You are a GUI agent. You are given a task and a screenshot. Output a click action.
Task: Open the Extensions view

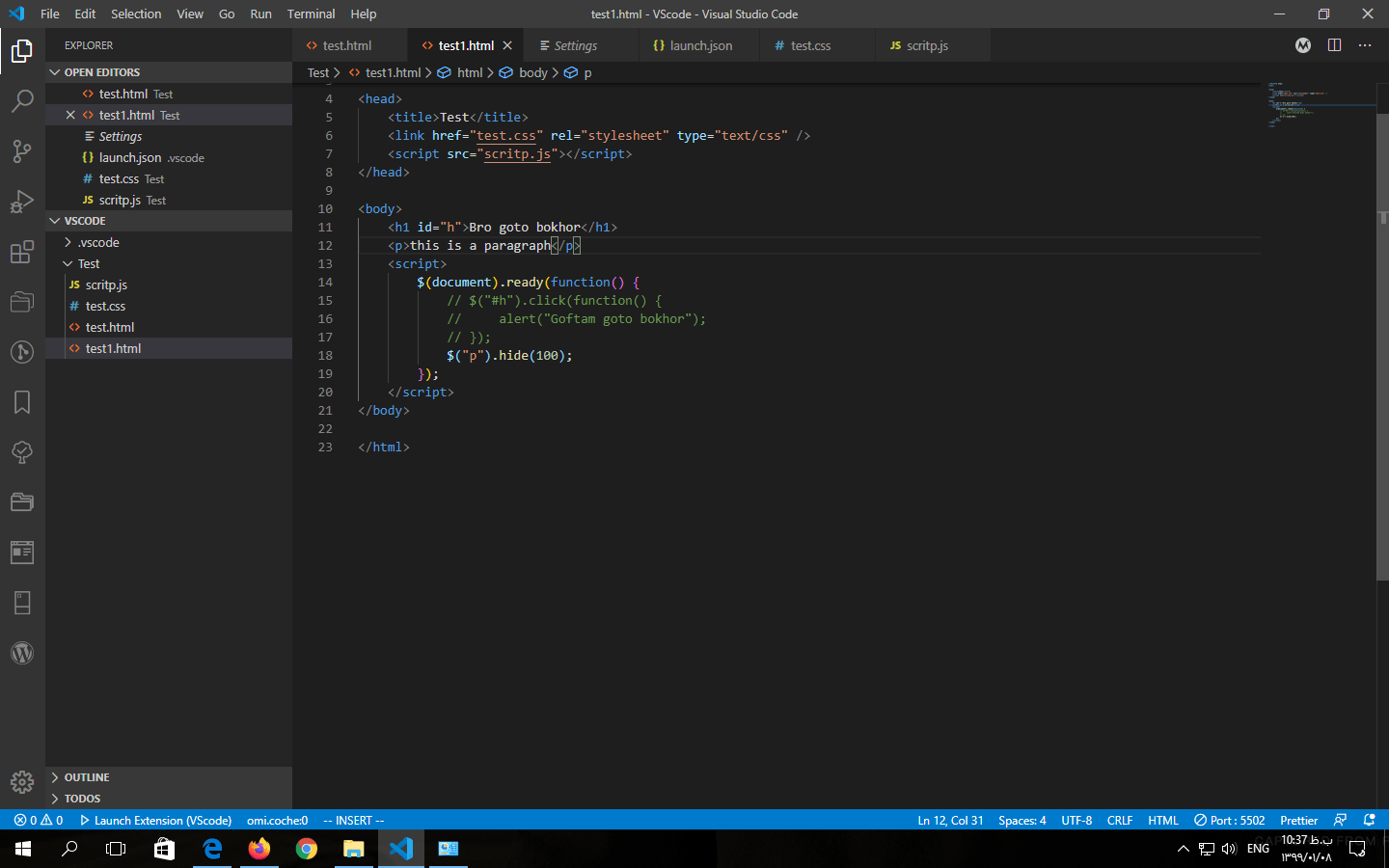tap(22, 252)
